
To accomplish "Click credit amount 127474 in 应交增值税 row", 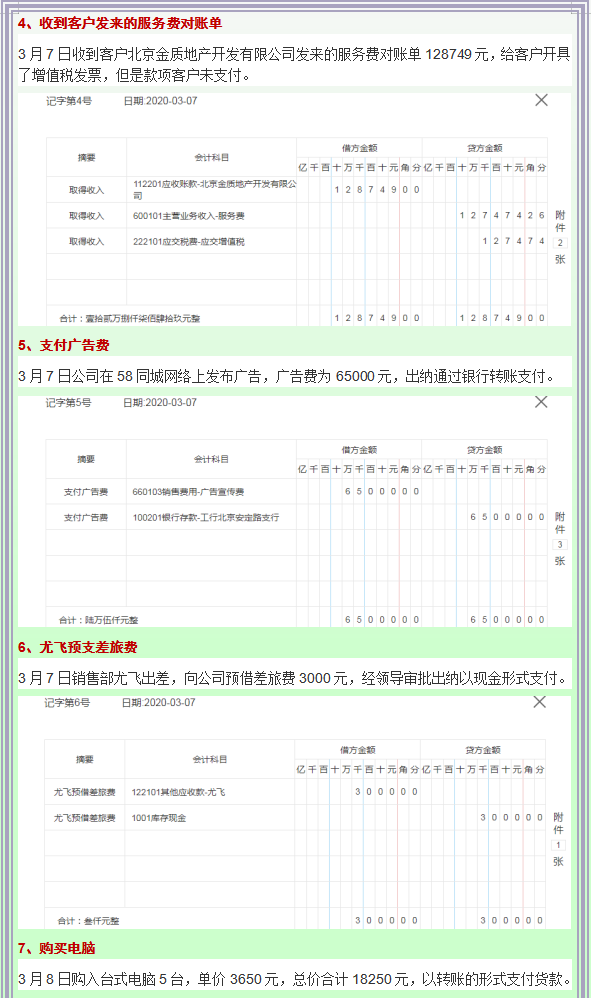I will point(513,241).
